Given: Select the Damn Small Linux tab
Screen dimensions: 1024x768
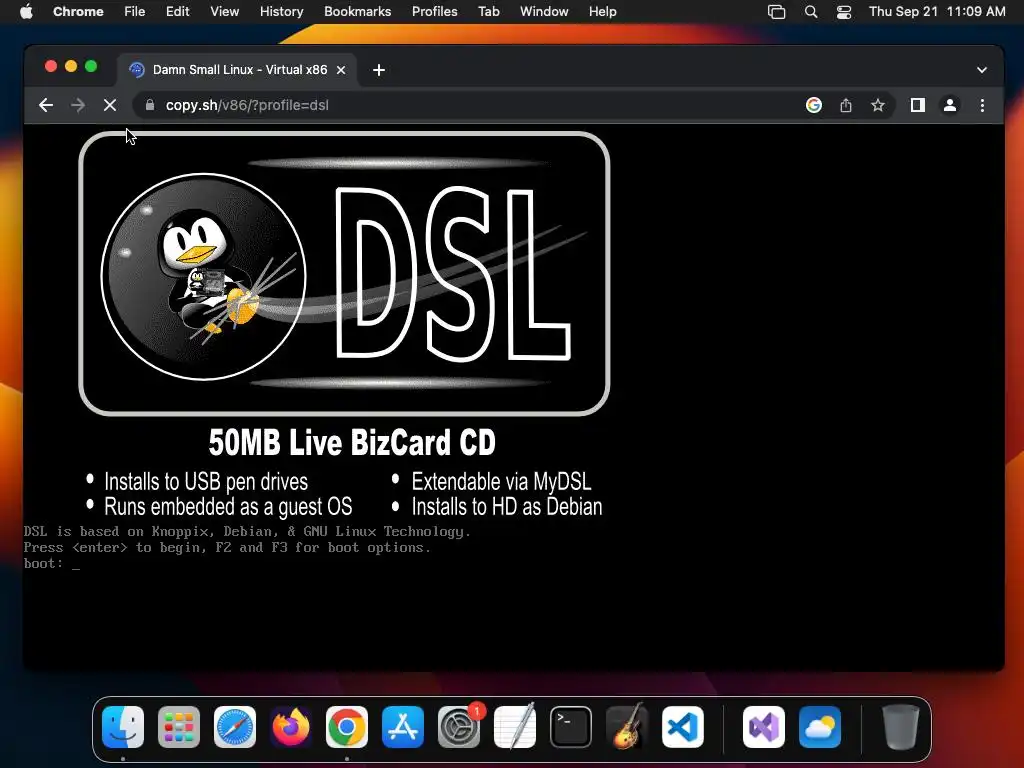Looking at the screenshot, I should [238, 70].
